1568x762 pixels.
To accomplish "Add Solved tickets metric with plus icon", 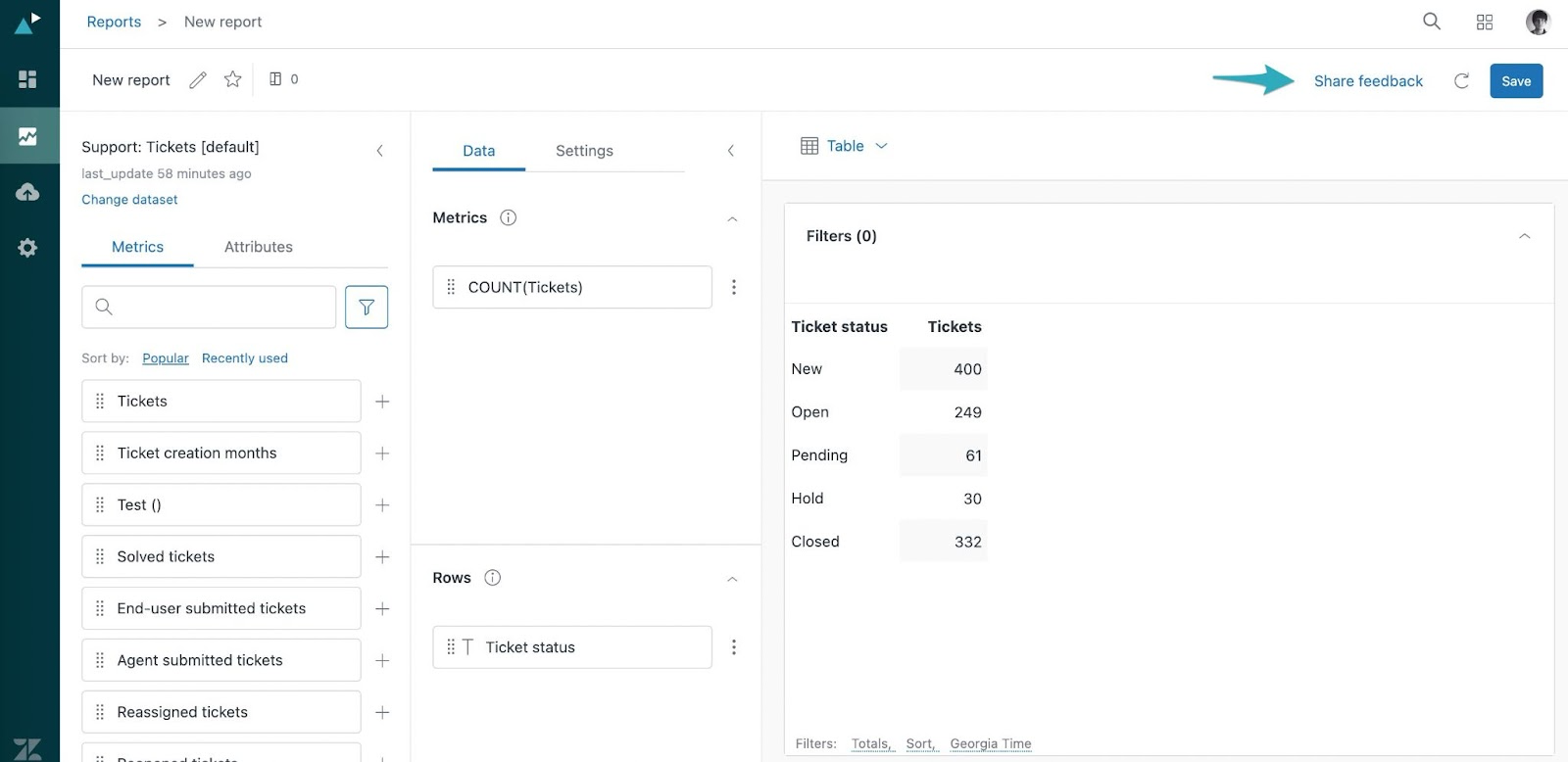I will tap(382, 557).
